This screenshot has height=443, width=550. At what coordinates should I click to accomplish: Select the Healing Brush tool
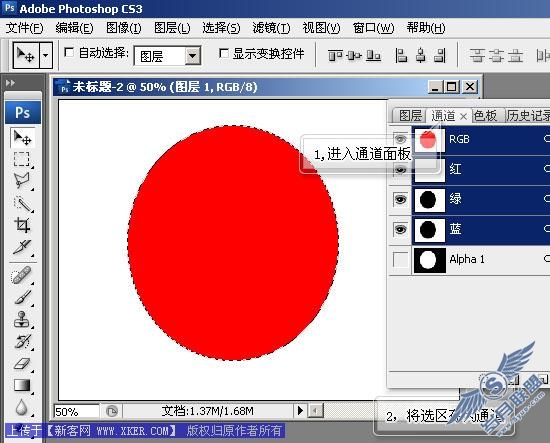(x=22, y=275)
